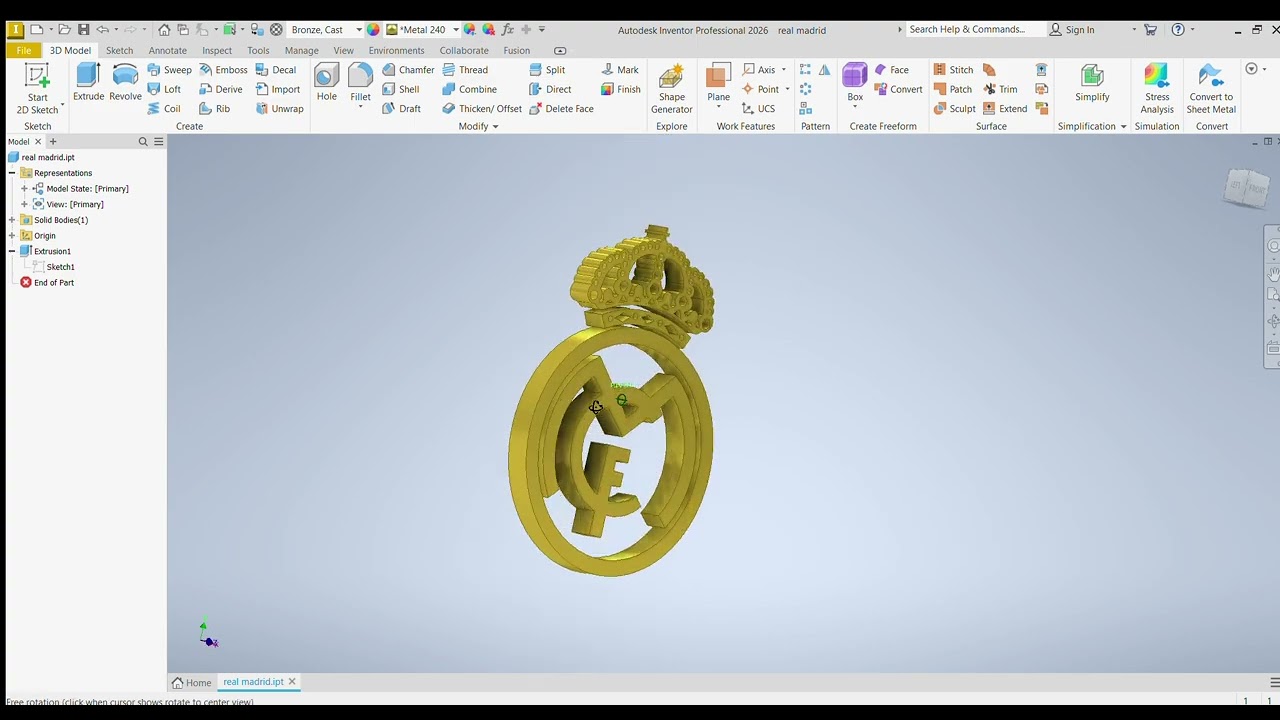
Task: Select the Extrude tool
Action: pyautogui.click(x=88, y=83)
